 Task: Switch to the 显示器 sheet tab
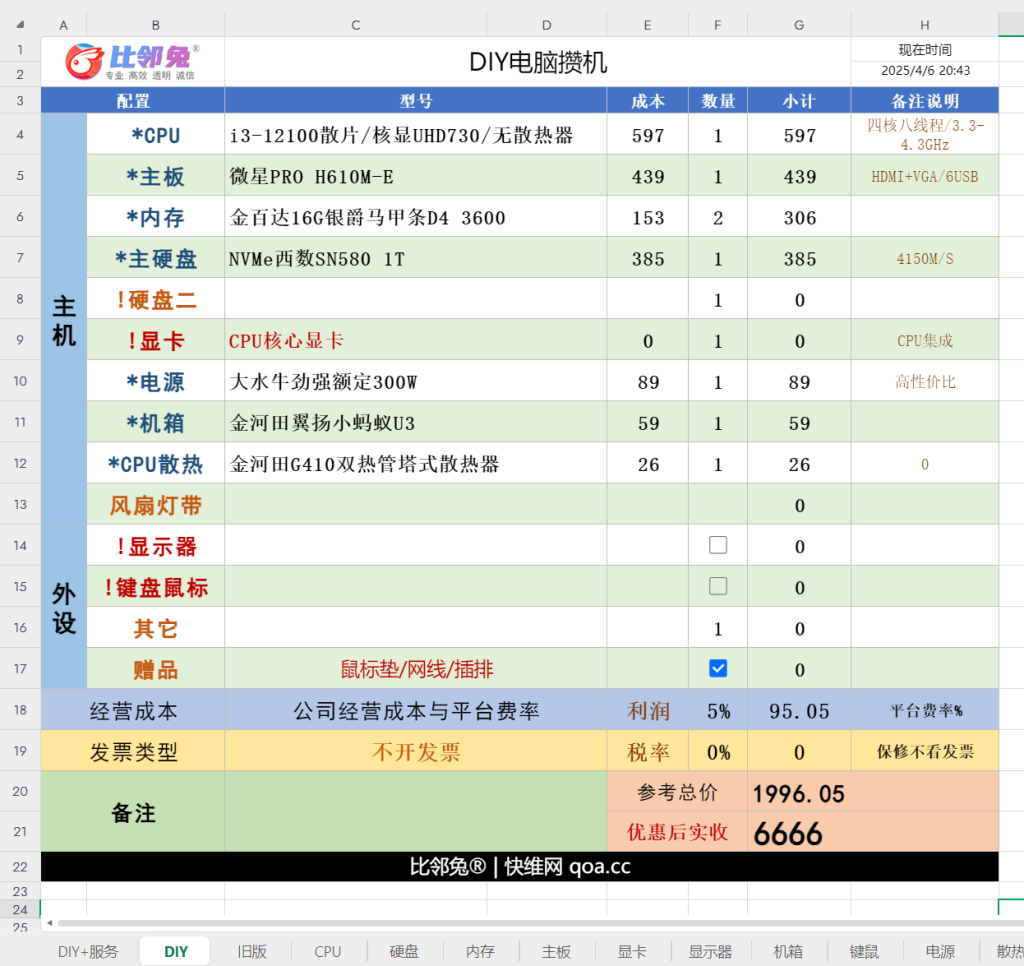click(x=710, y=952)
